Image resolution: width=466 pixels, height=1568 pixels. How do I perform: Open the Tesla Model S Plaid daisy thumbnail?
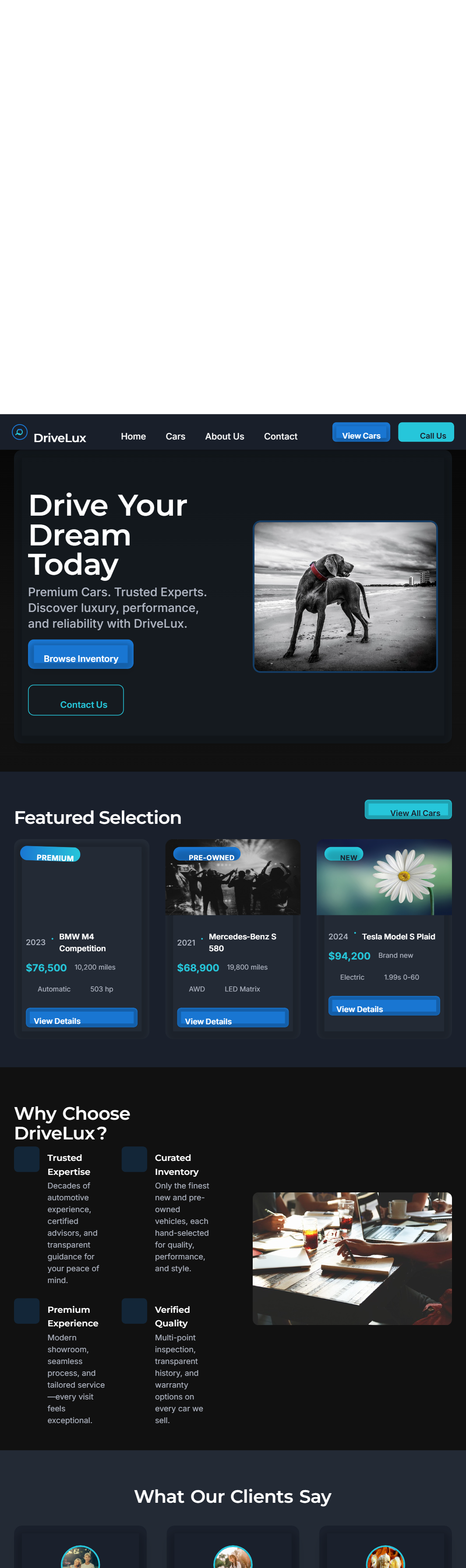point(385,877)
